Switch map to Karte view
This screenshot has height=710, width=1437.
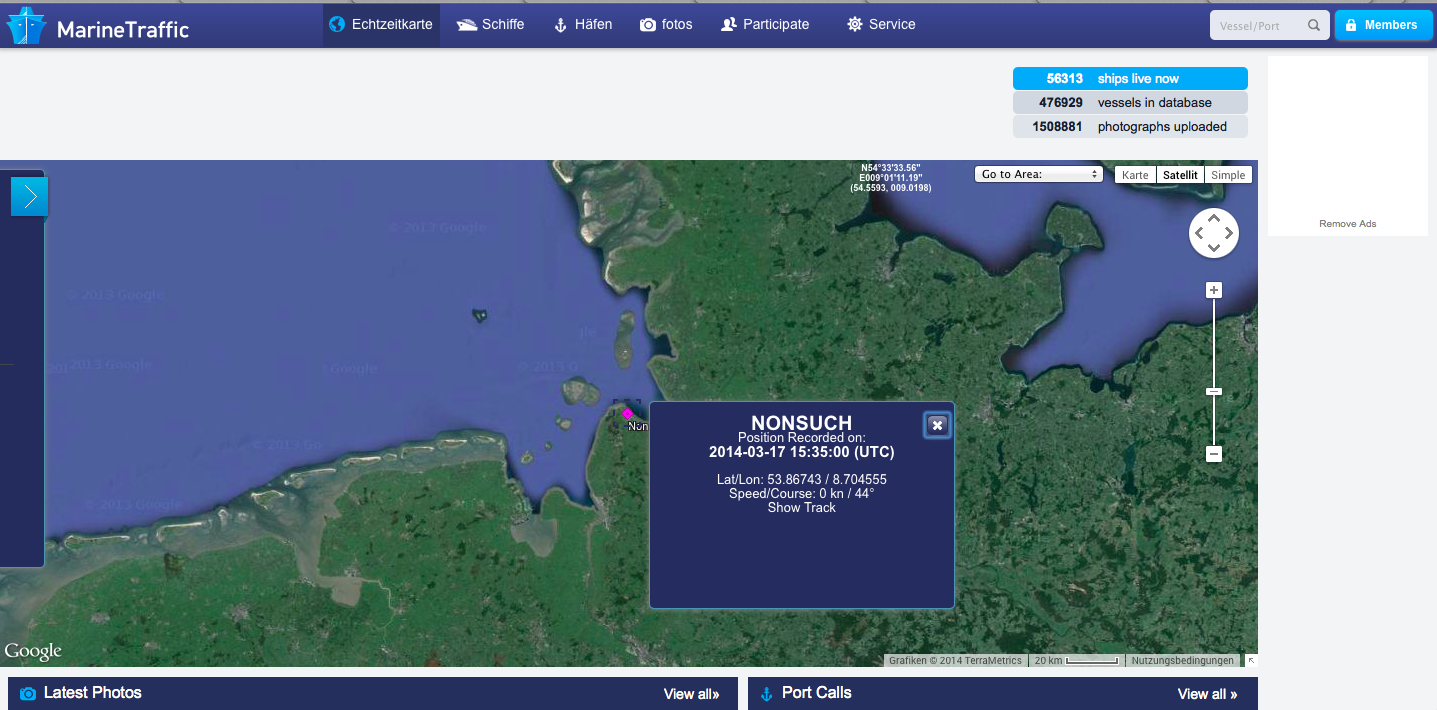[1135, 175]
